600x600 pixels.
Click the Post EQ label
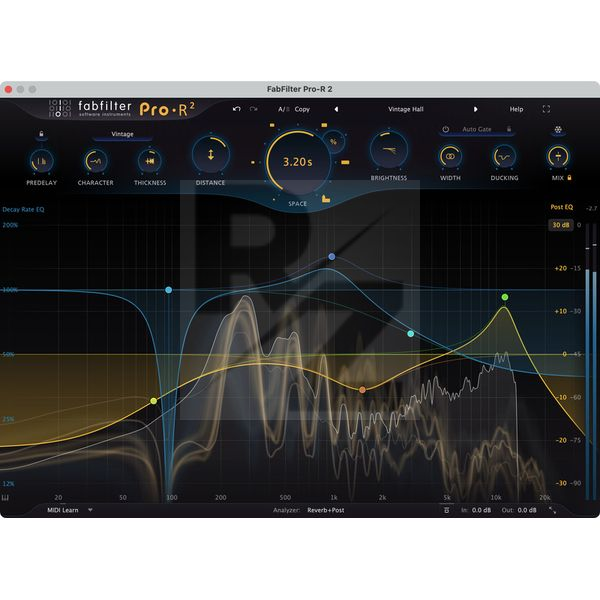(x=562, y=207)
